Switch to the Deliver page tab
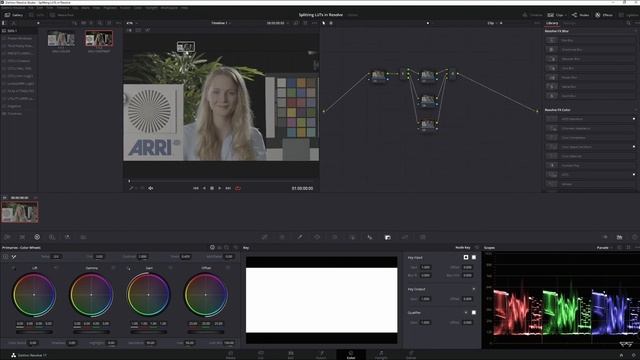 pyautogui.click(x=411, y=354)
